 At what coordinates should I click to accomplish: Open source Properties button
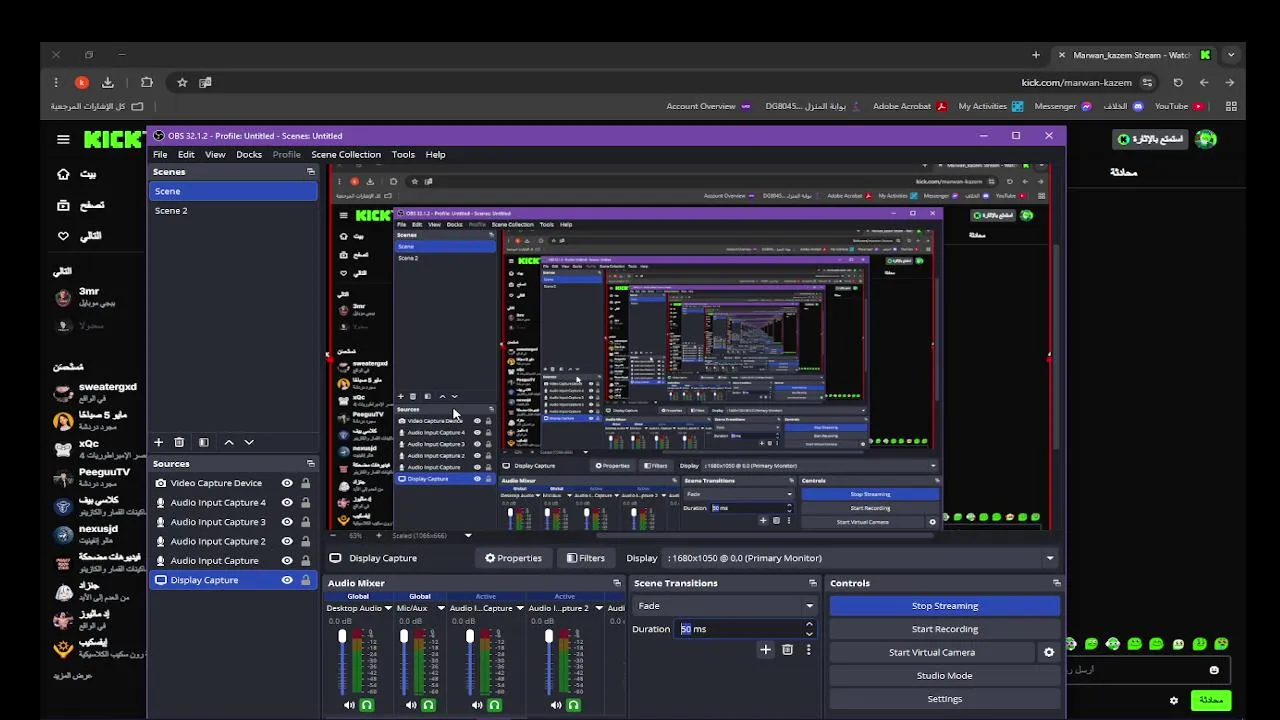(x=513, y=558)
